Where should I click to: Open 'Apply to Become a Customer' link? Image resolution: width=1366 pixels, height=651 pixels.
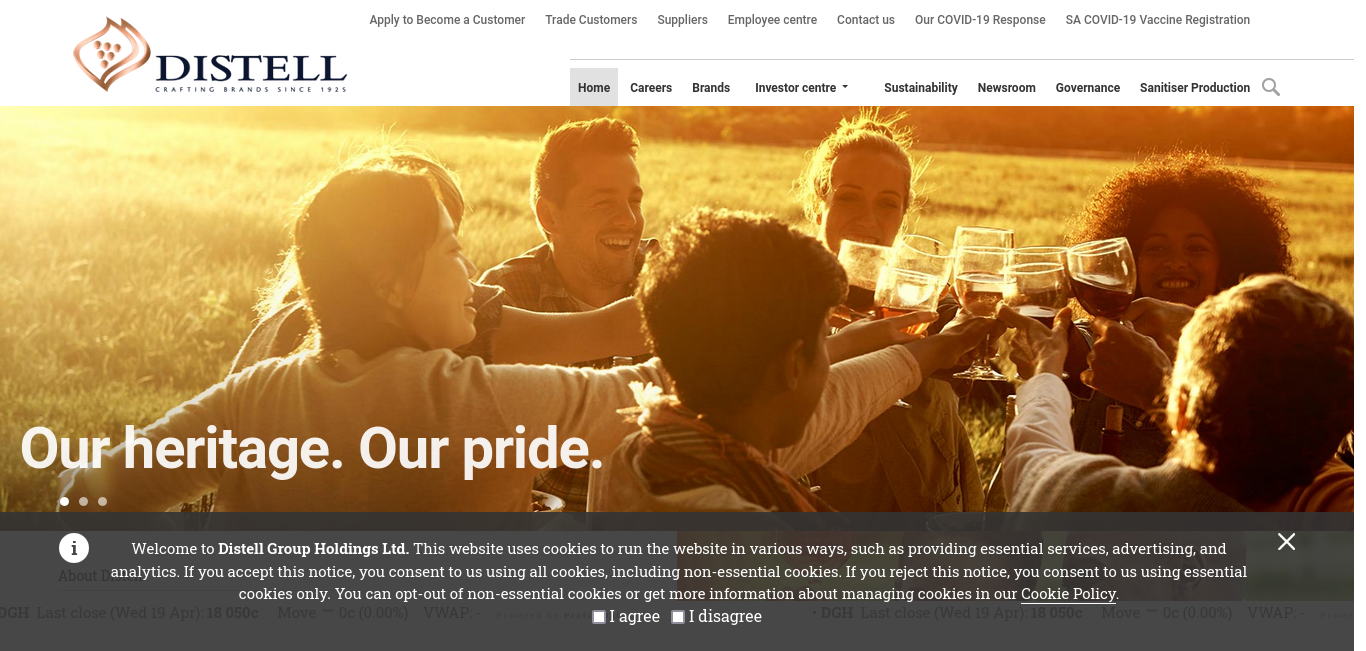tap(447, 20)
